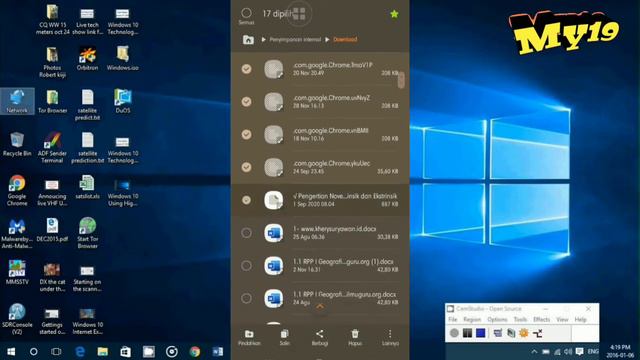
Task: Select the ADF Sender Terminal desktop icon
Action: [x=52, y=147]
